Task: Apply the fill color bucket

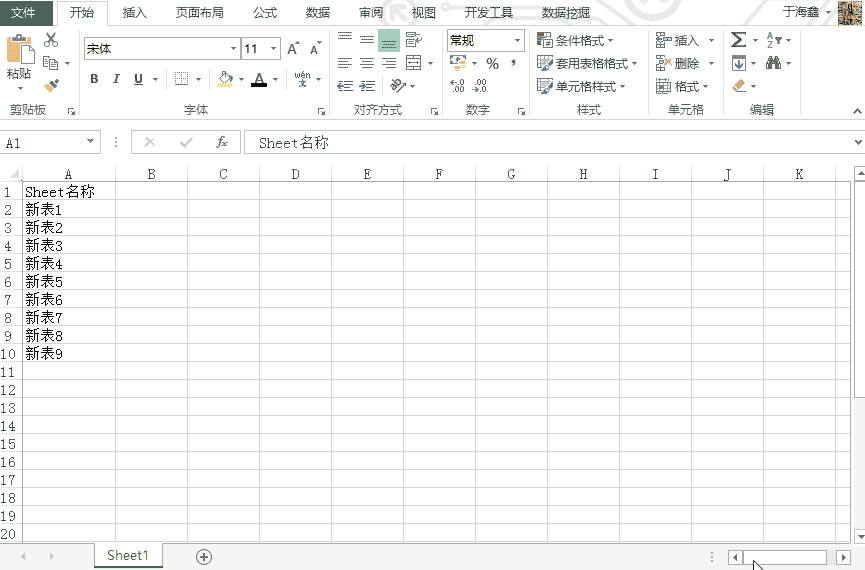Action: [225, 79]
